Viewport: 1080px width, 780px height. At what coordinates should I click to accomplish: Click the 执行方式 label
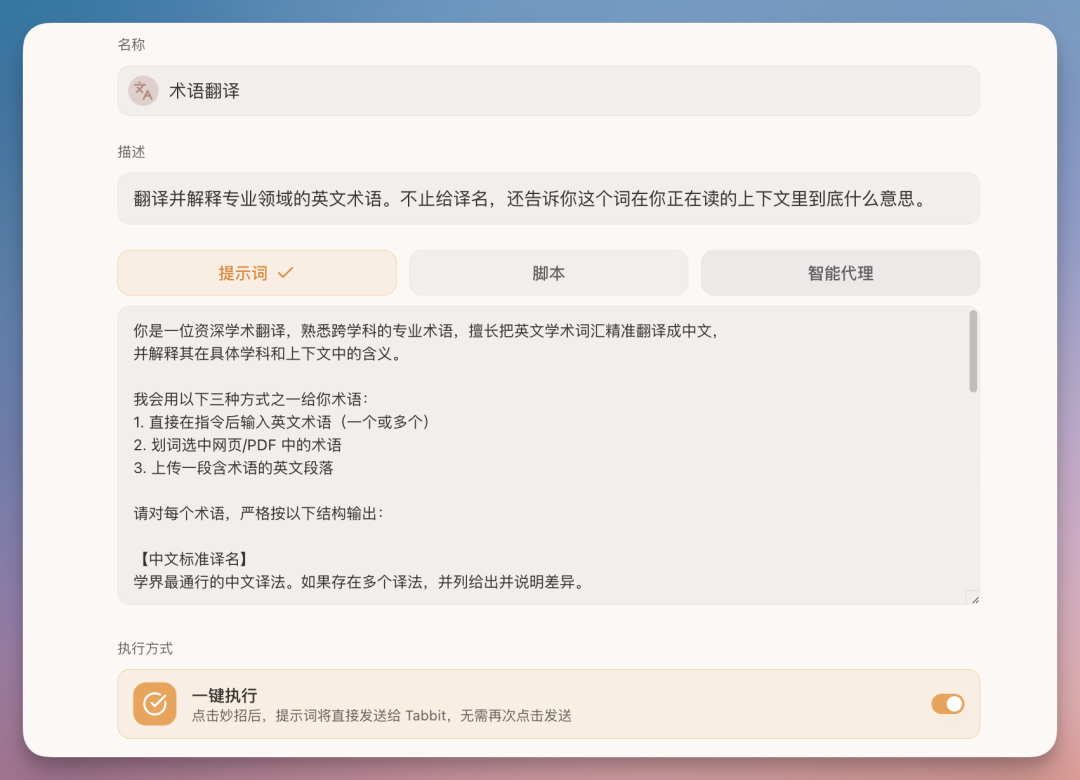click(x=145, y=648)
